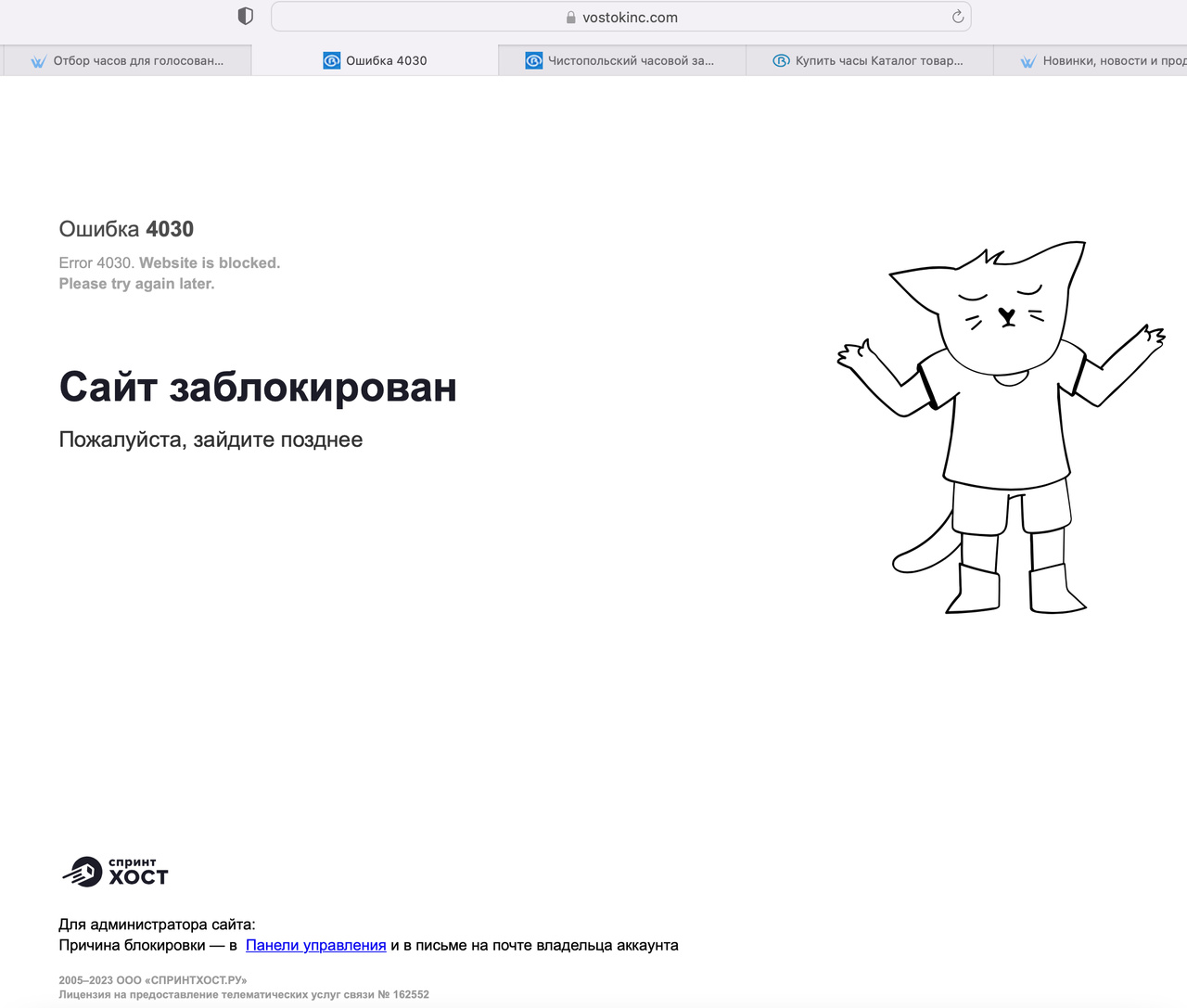This screenshot has height=1008, width=1187.
Task: Reload the page with the refresh icon
Action: tap(958, 17)
